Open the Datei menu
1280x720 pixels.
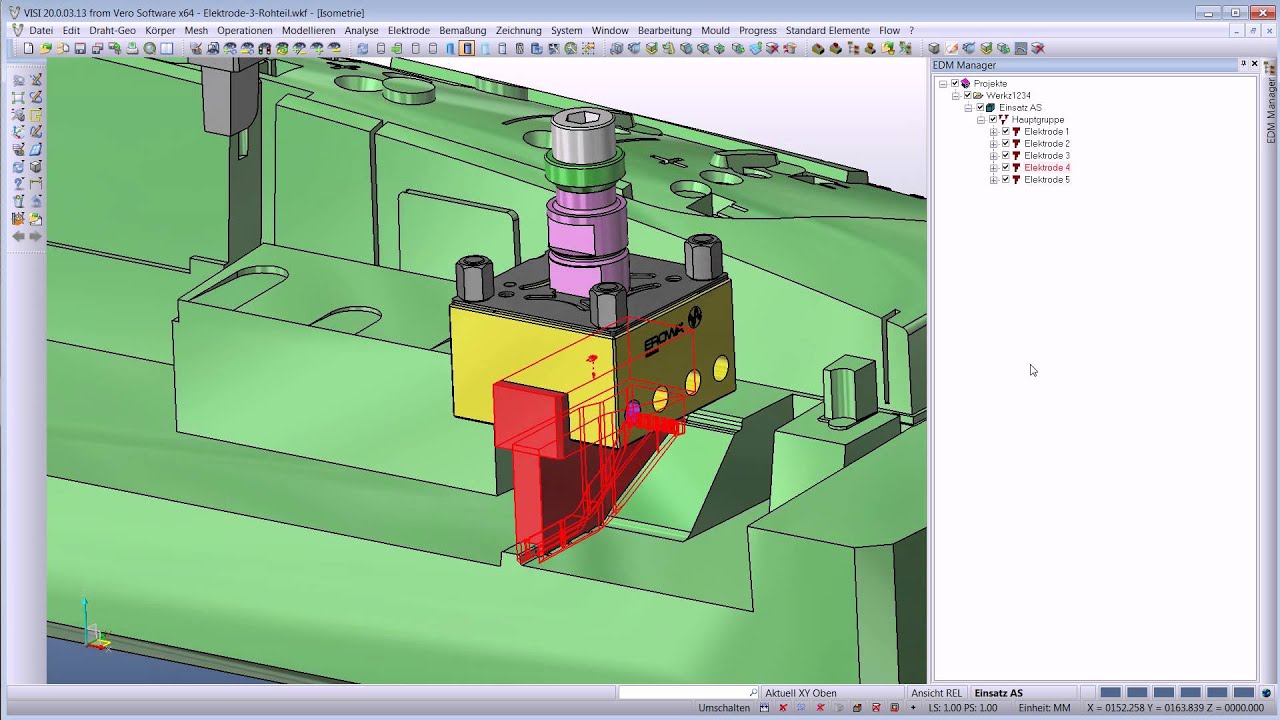tap(41, 30)
